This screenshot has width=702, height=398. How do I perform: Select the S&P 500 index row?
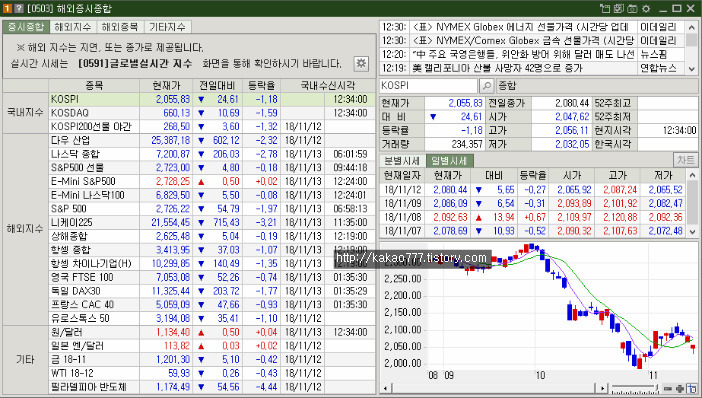pos(212,209)
